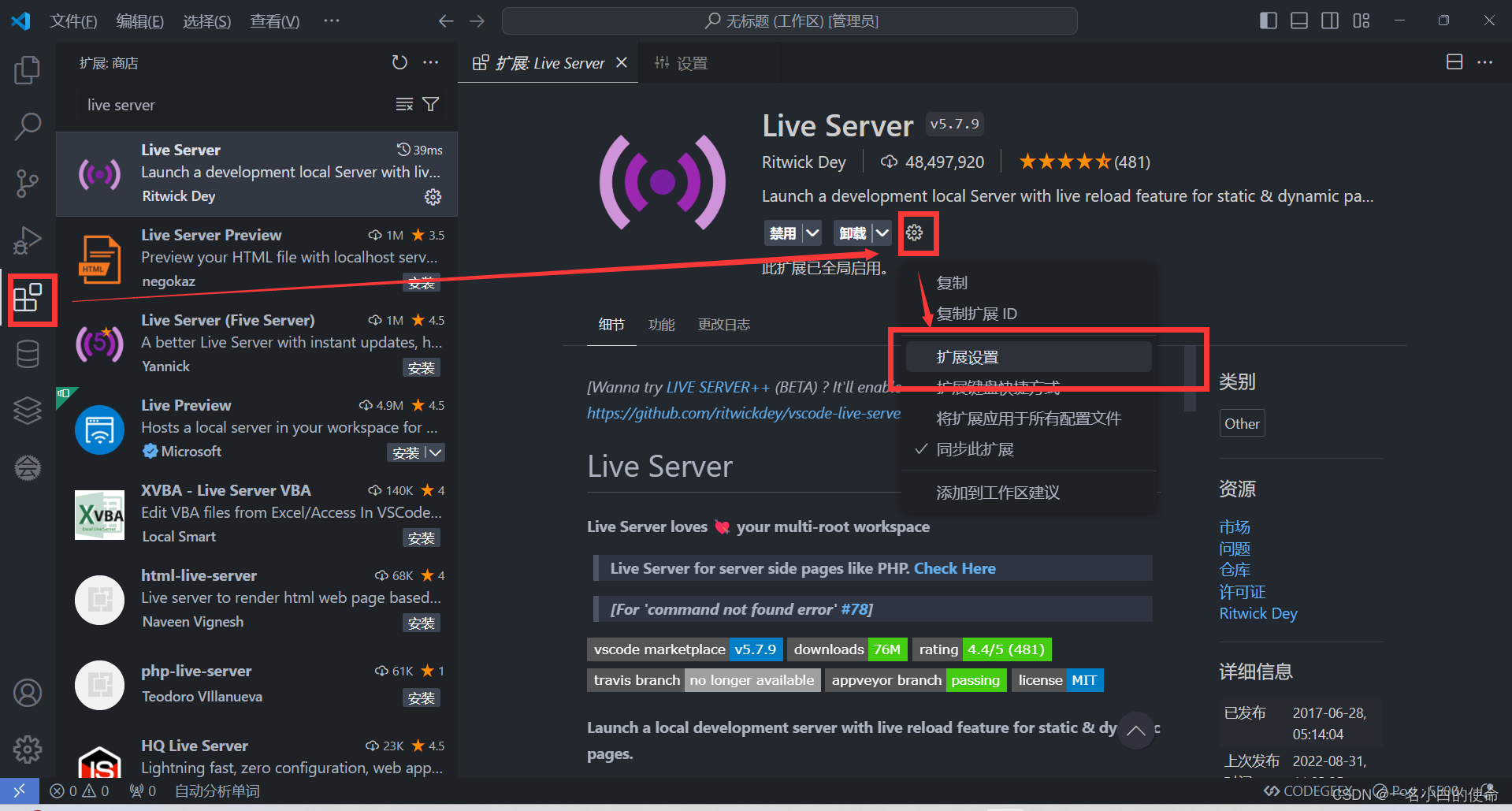Select the Search icon in the sidebar
The image size is (1512, 811).
tap(28, 126)
